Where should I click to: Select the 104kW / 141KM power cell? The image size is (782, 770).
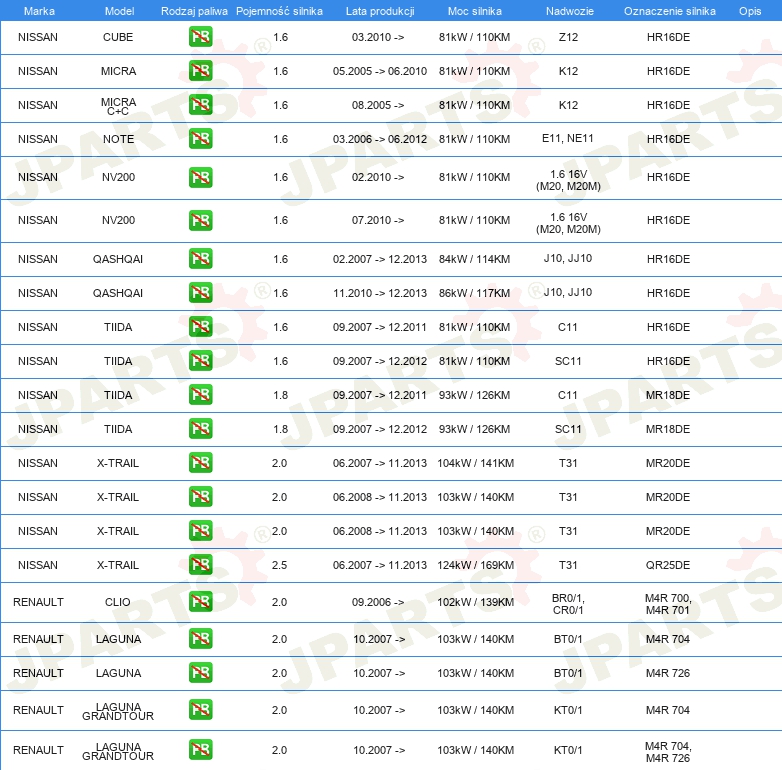(476, 463)
